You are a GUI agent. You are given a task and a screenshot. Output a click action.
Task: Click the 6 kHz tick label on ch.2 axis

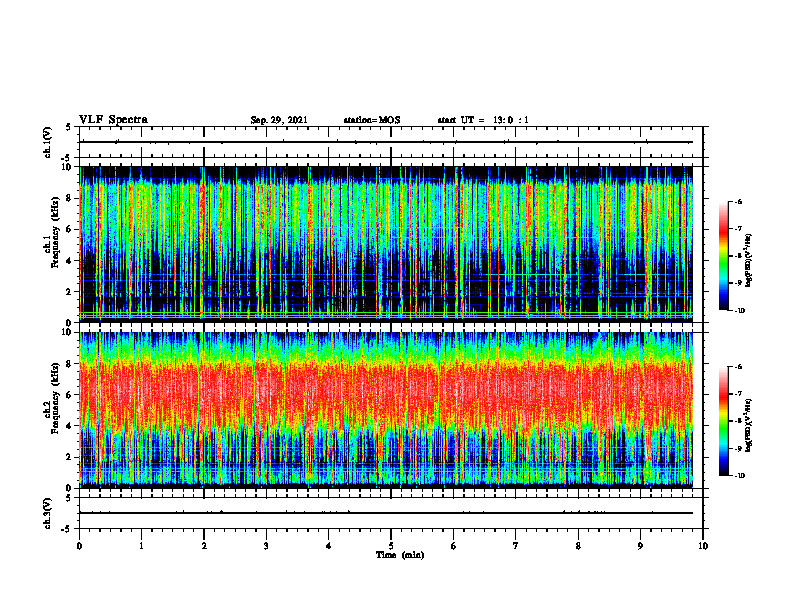coord(70,395)
